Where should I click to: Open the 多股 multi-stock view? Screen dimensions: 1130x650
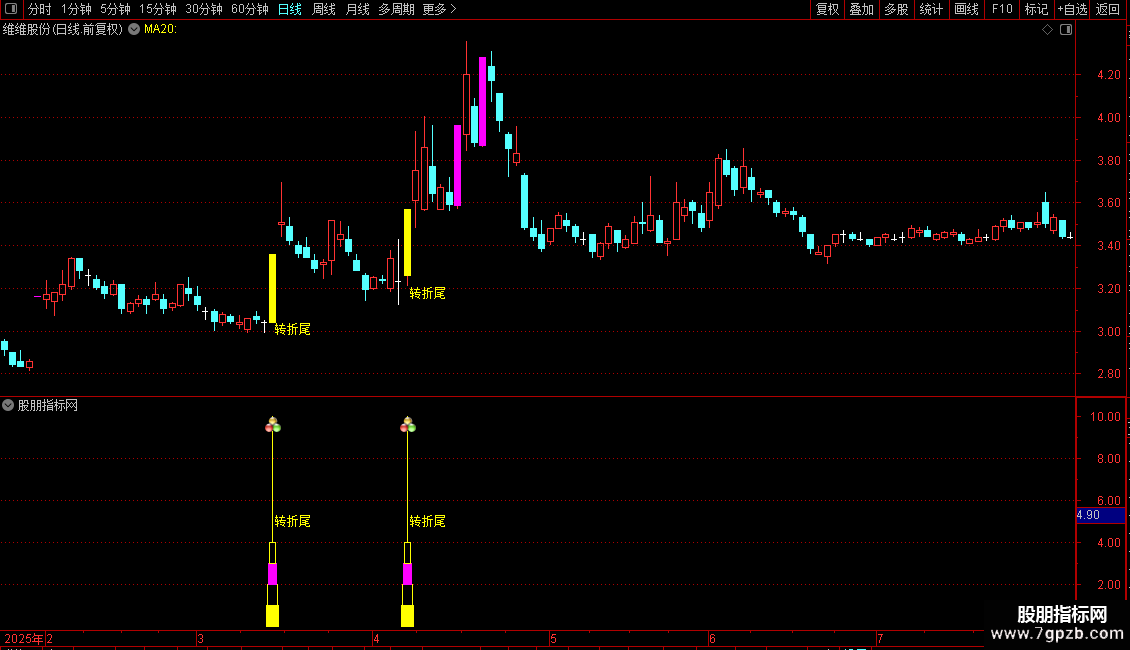(x=896, y=9)
